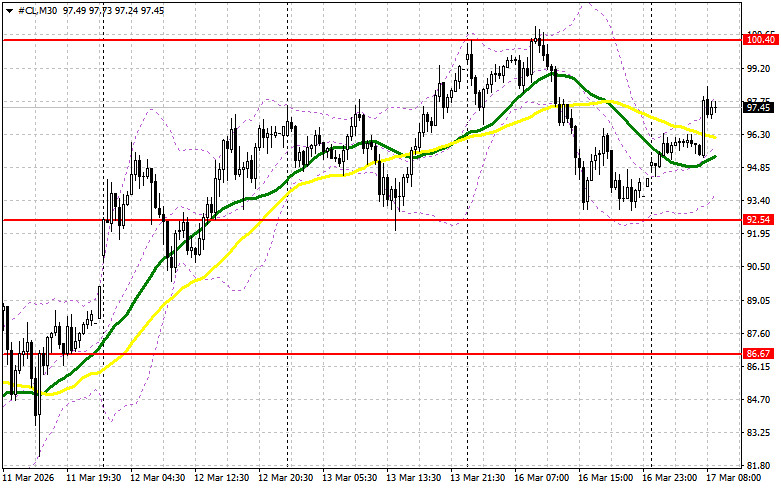781x489 pixels.
Task: Click the 13 Mar 21:30 time label
Action: click(478, 478)
